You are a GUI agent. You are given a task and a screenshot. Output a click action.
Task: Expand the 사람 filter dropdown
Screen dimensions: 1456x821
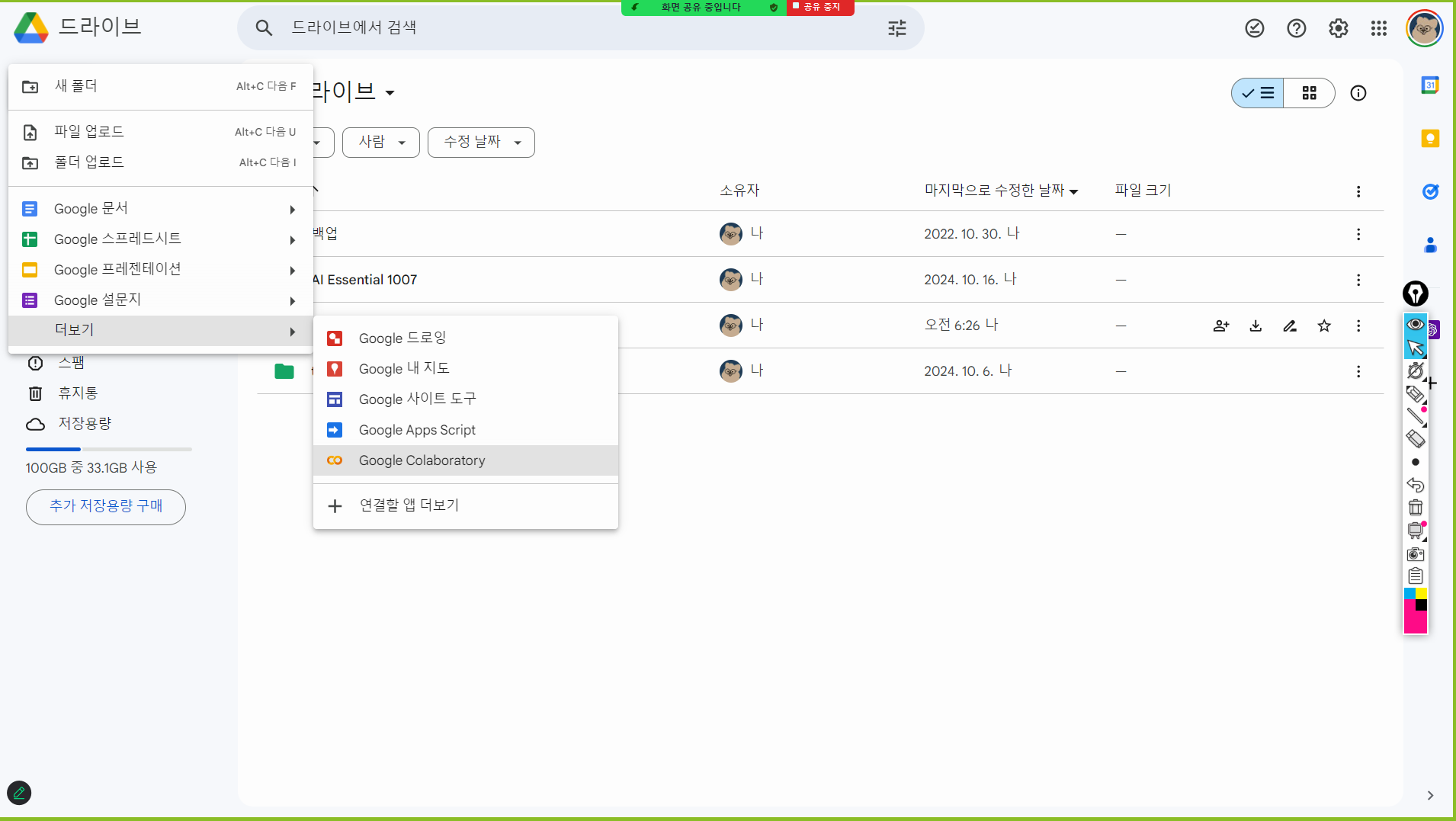coord(380,143)
